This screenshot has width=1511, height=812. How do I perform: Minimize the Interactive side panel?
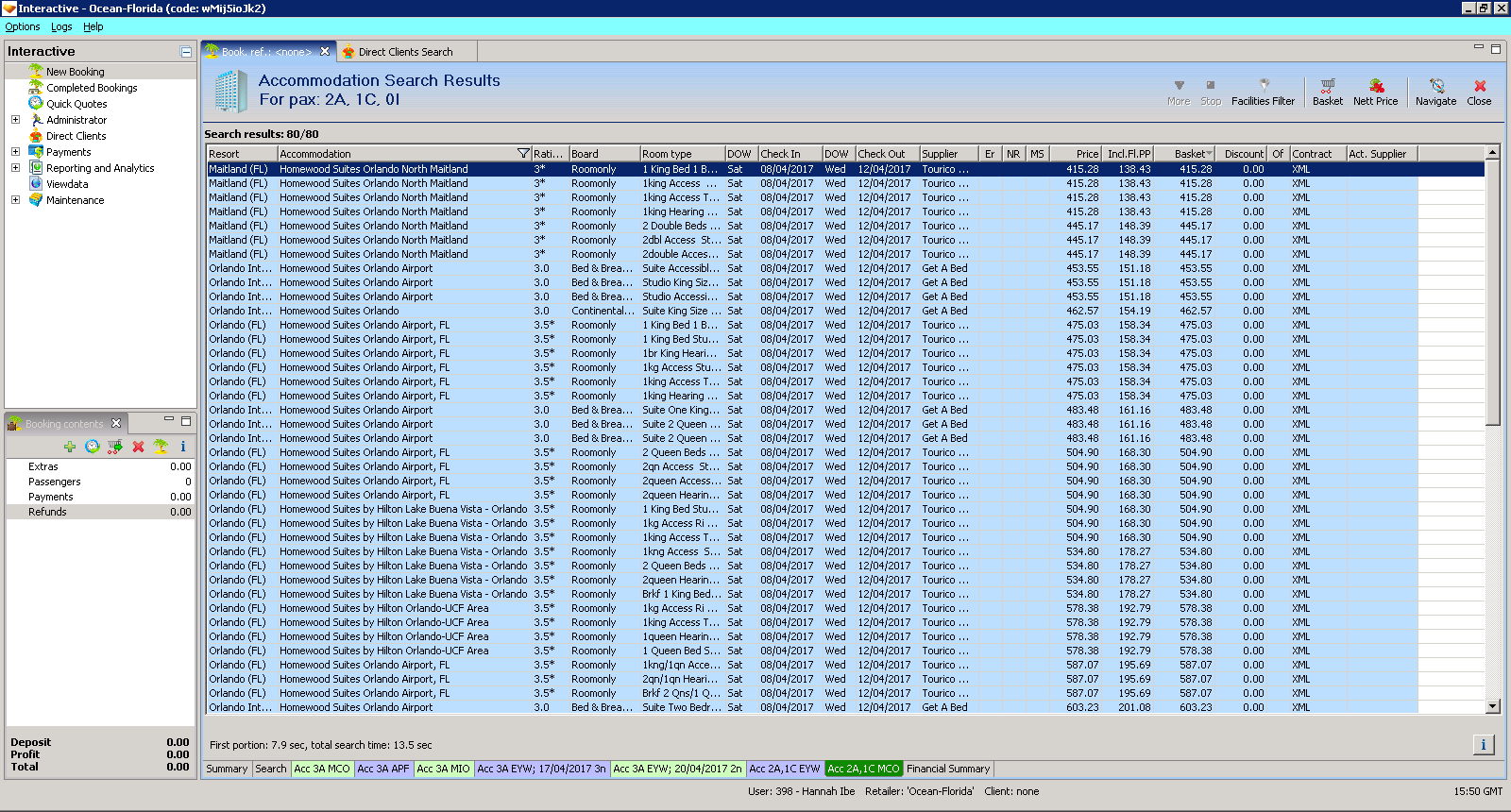pos(186,52)
